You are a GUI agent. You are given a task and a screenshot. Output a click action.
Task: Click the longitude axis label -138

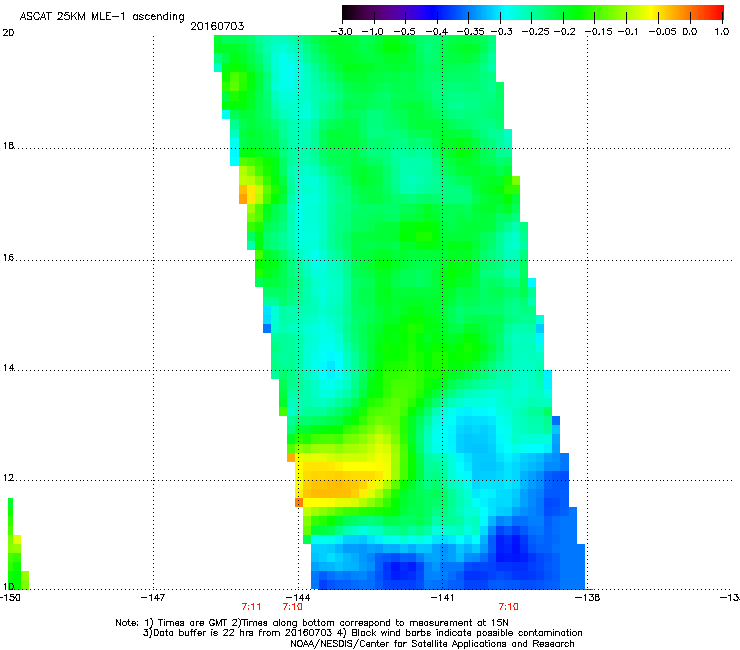point(587,598)
